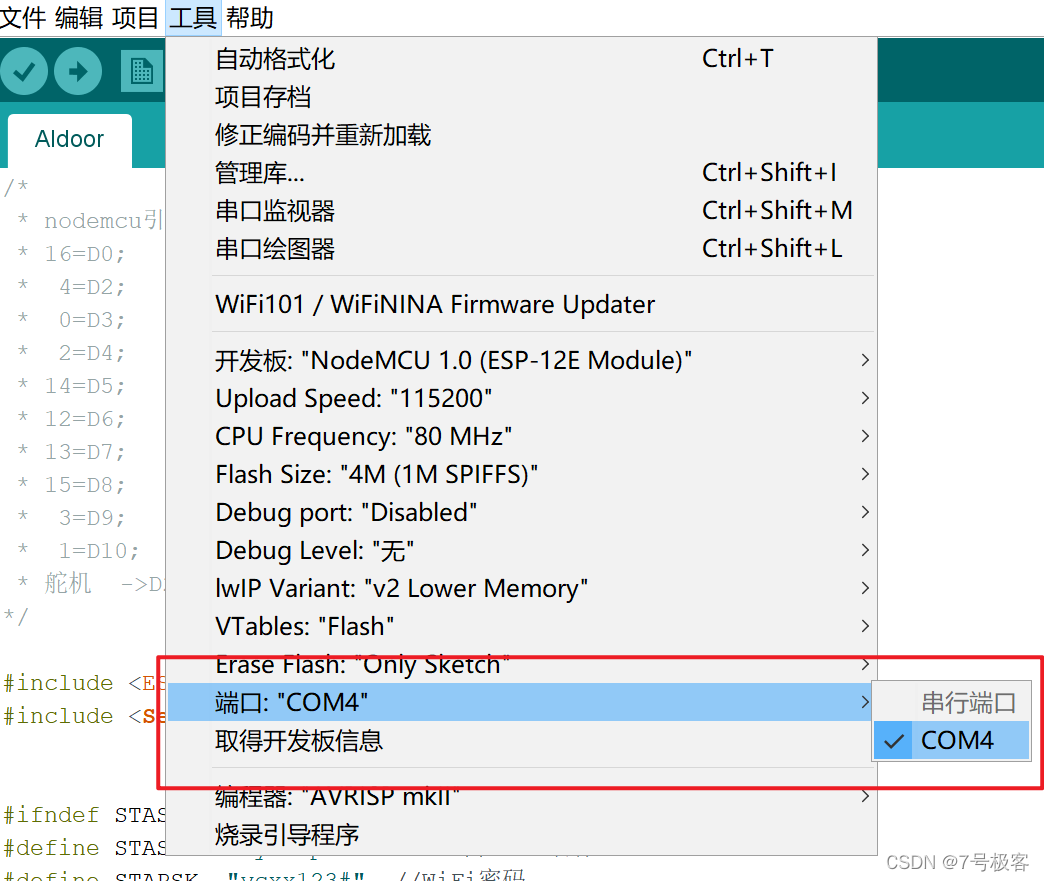
Task: Open 串口监视器 from the menu
Action: click(x=521, y=210)
